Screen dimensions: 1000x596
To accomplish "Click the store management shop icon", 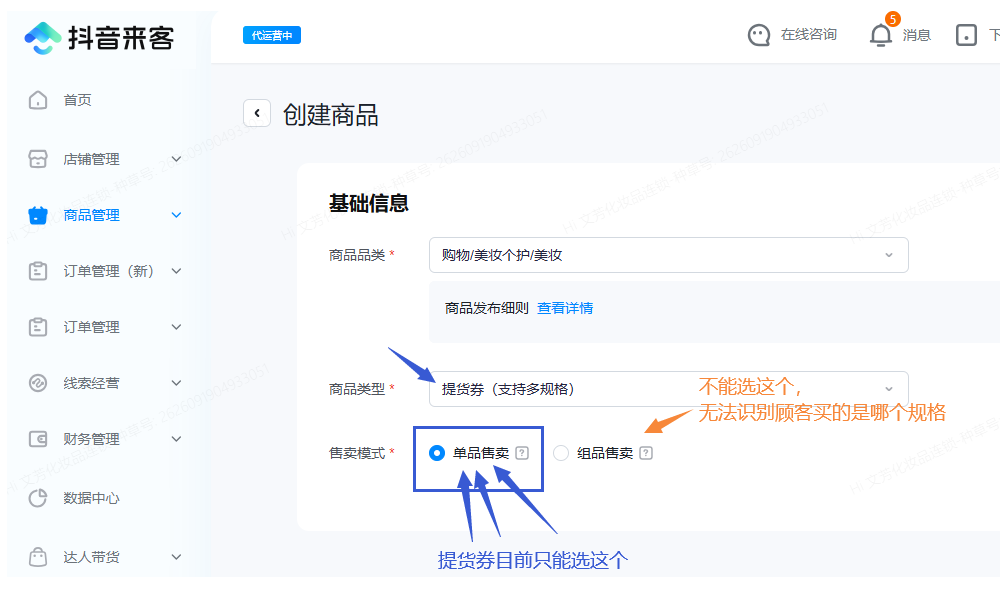I will click(38, 159).
